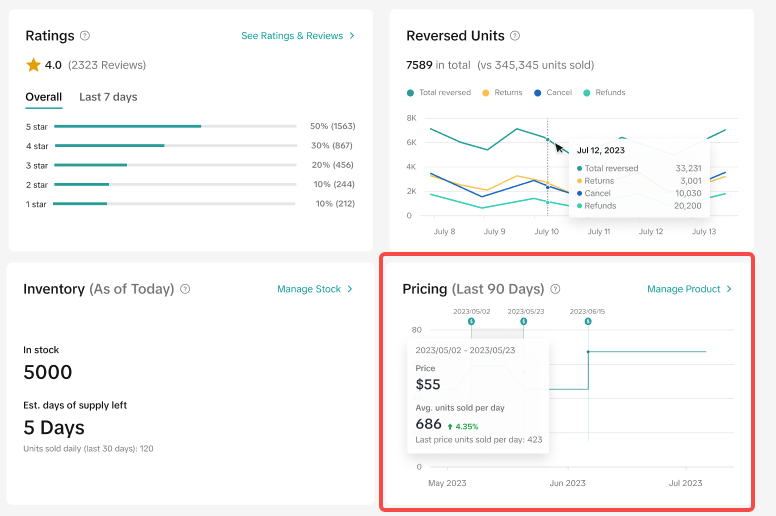This screenshot has width=776, height=516.
Task: Switch to the Last 7 days tab
Action: click(108, 97)
